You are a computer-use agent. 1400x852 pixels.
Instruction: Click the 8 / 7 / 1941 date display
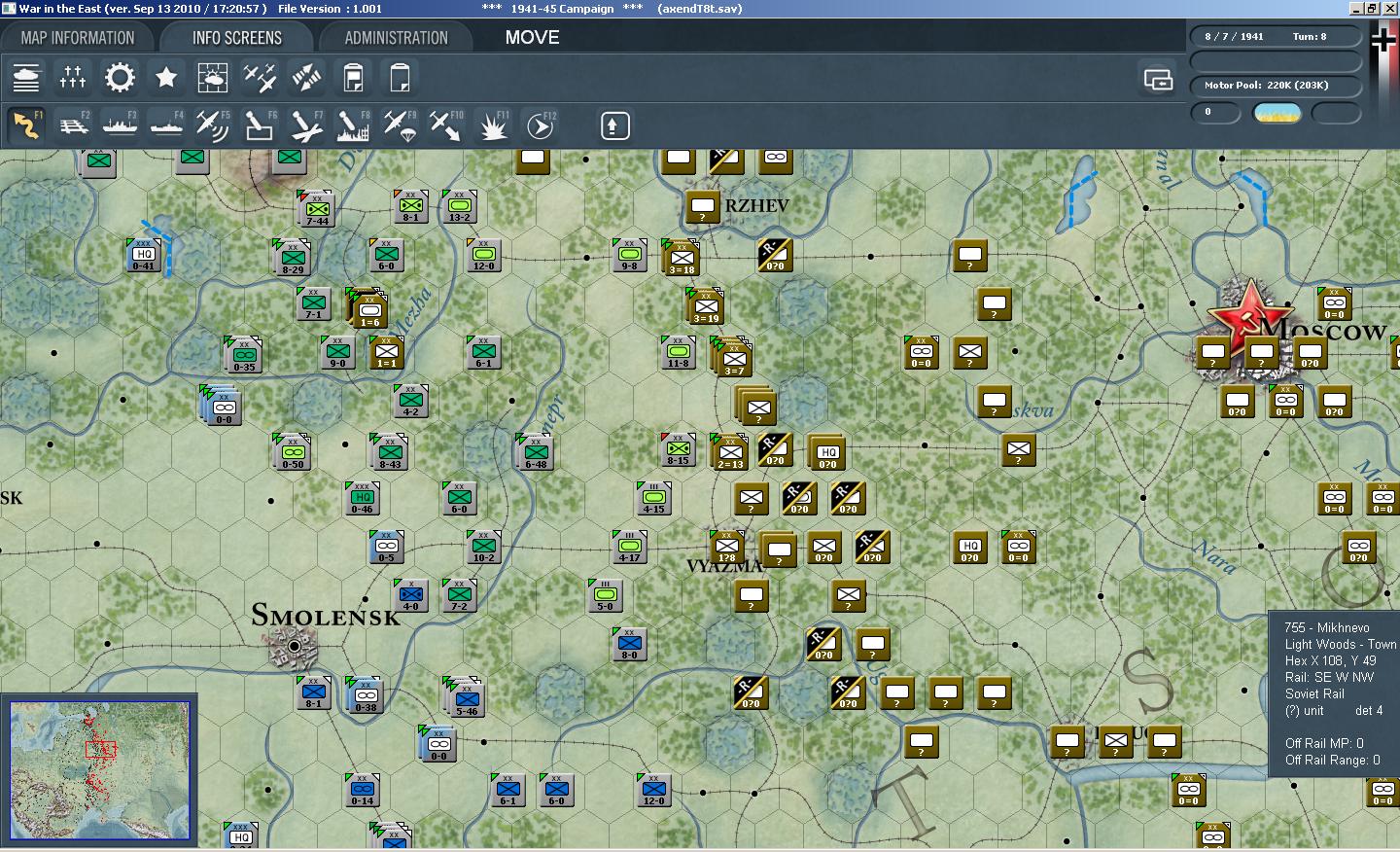(x=1234, y=36)
